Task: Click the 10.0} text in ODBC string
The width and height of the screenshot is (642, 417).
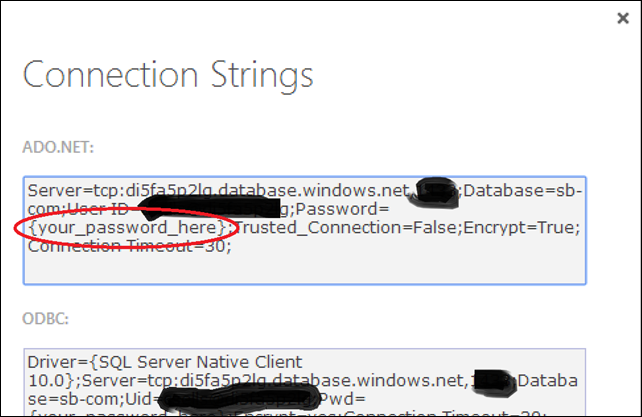Action: click(51, 381)
